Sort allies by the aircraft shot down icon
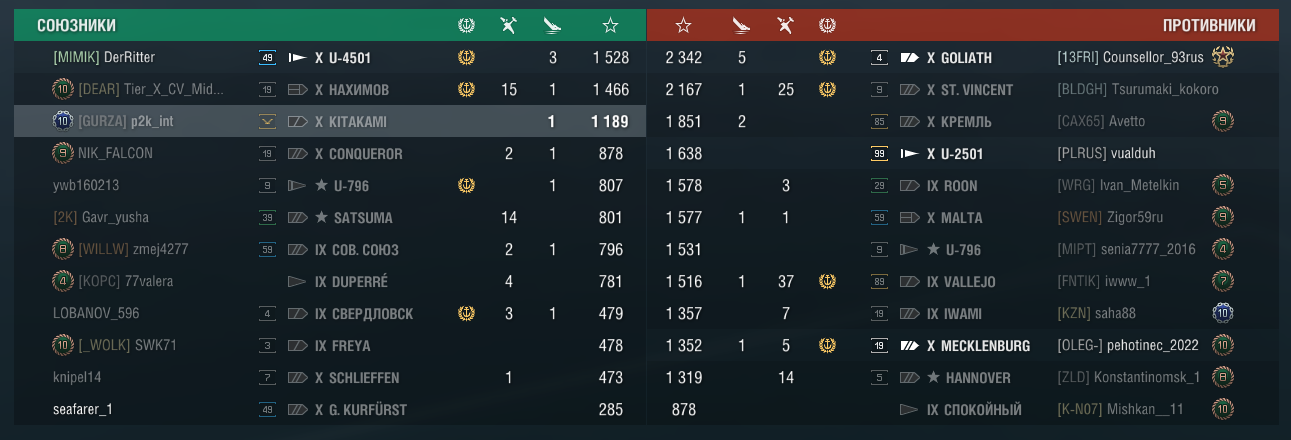The height and width of the screenshot is (440, 1291). click(508, 25)
